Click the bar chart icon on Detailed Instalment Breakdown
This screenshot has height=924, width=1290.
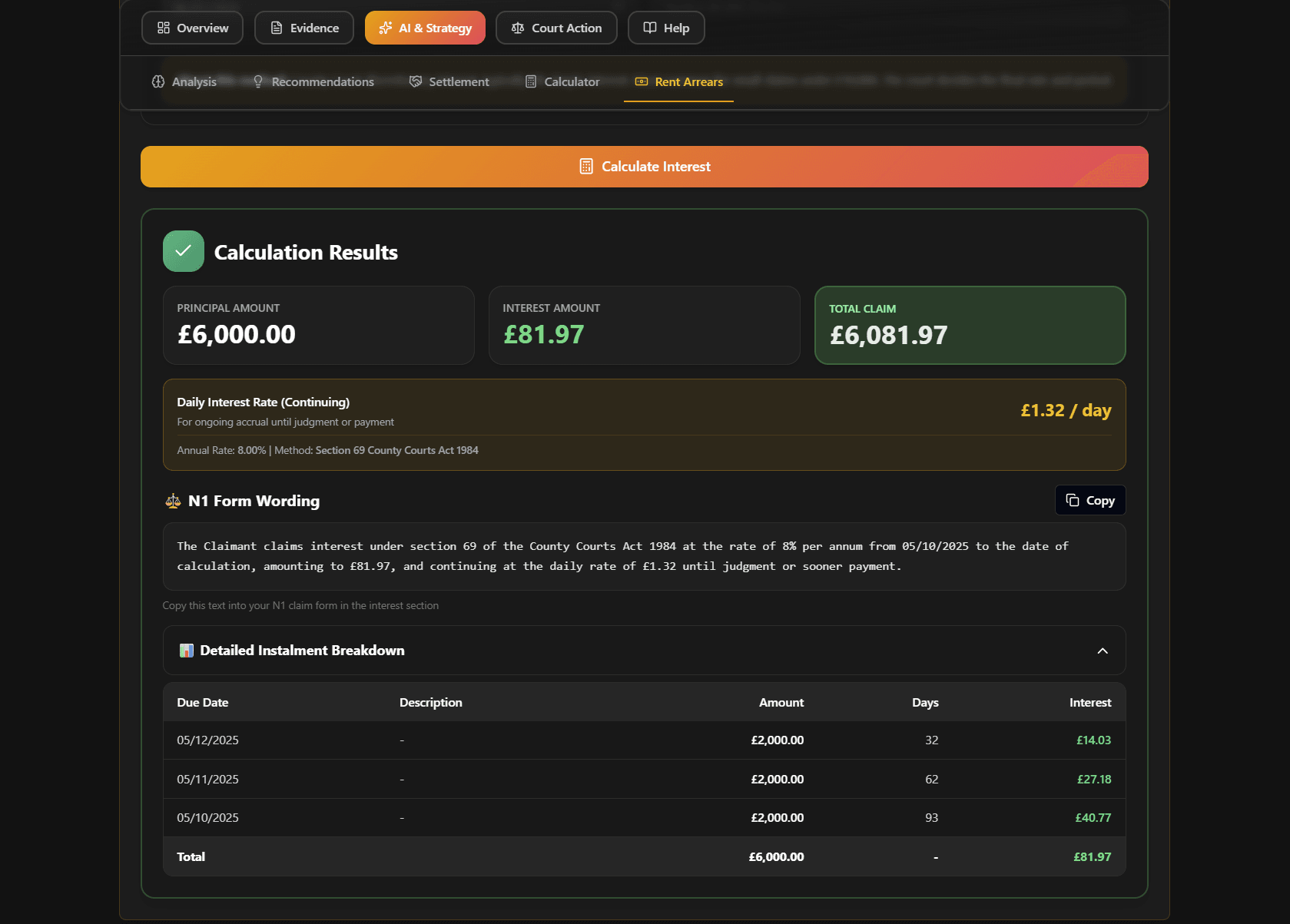[185, 651]
